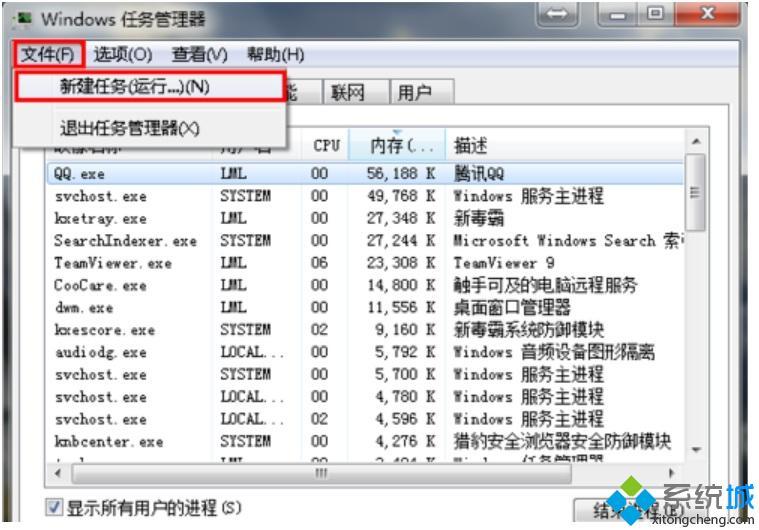Click the 新毒霸 description cell
Viewport: 759px width, 530px height.
[479, 218]
